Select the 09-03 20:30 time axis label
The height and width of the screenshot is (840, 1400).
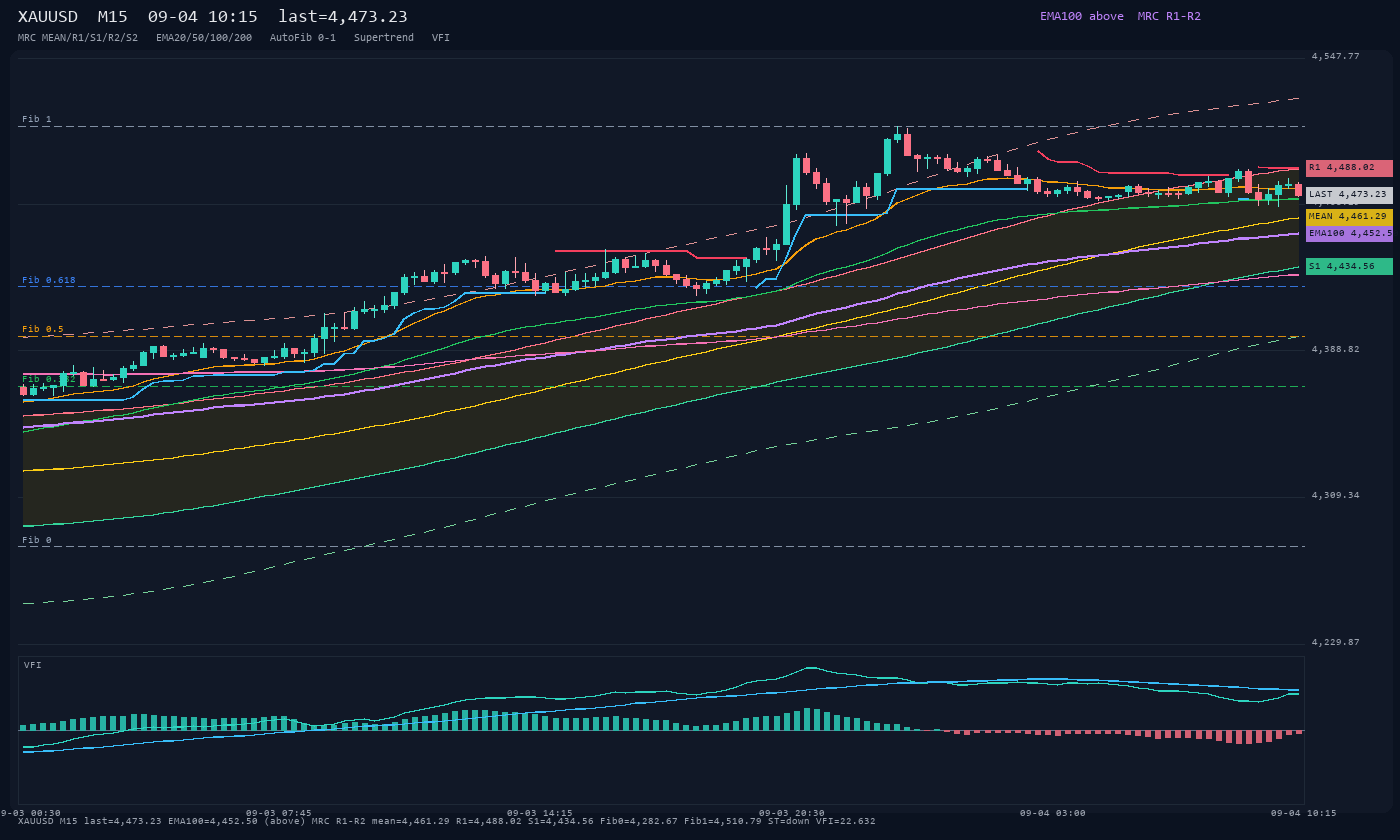pyautogui.click(x=792, y=813)
